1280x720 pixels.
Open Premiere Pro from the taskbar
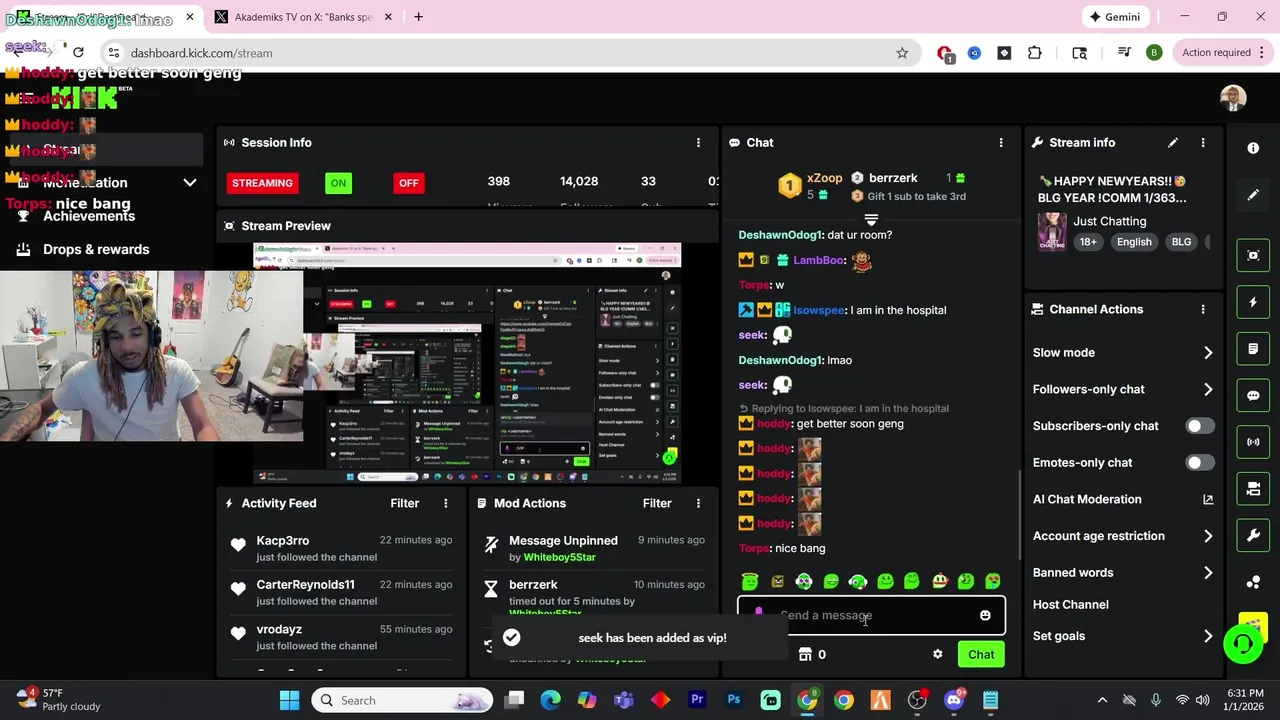coord(697,701)
